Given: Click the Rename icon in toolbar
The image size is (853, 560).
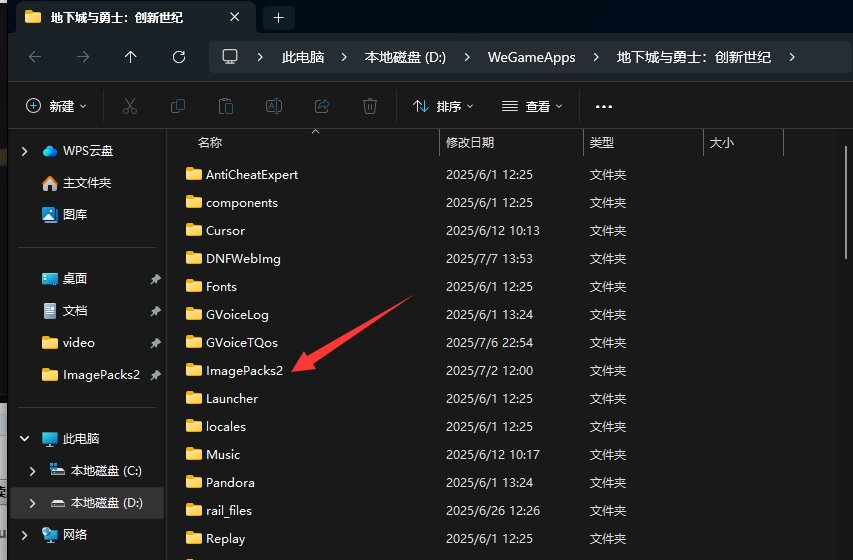Looking at the screenshot, I should pos(274,106).
